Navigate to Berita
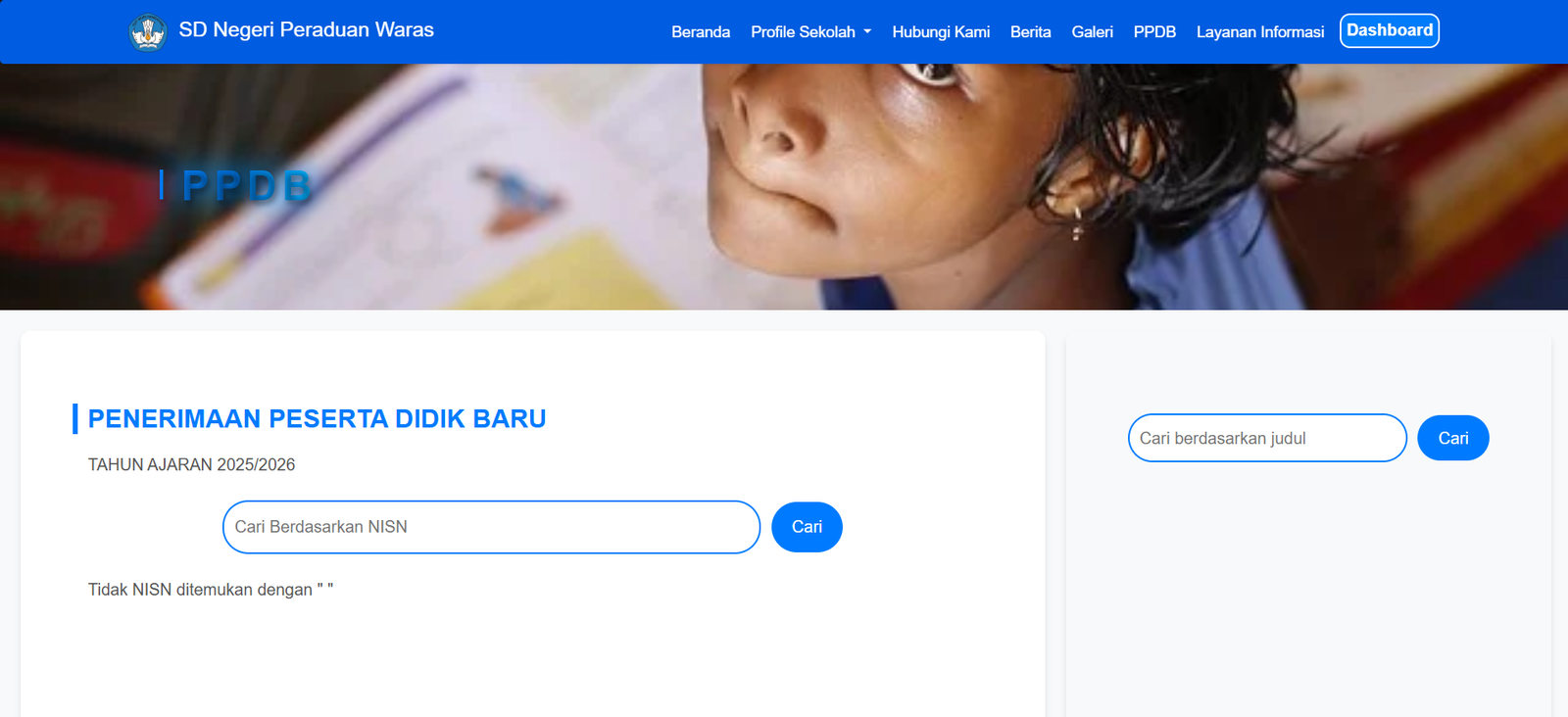Screen dimensions: 1568x717 pyautogui.click(x=1031, y=32)
